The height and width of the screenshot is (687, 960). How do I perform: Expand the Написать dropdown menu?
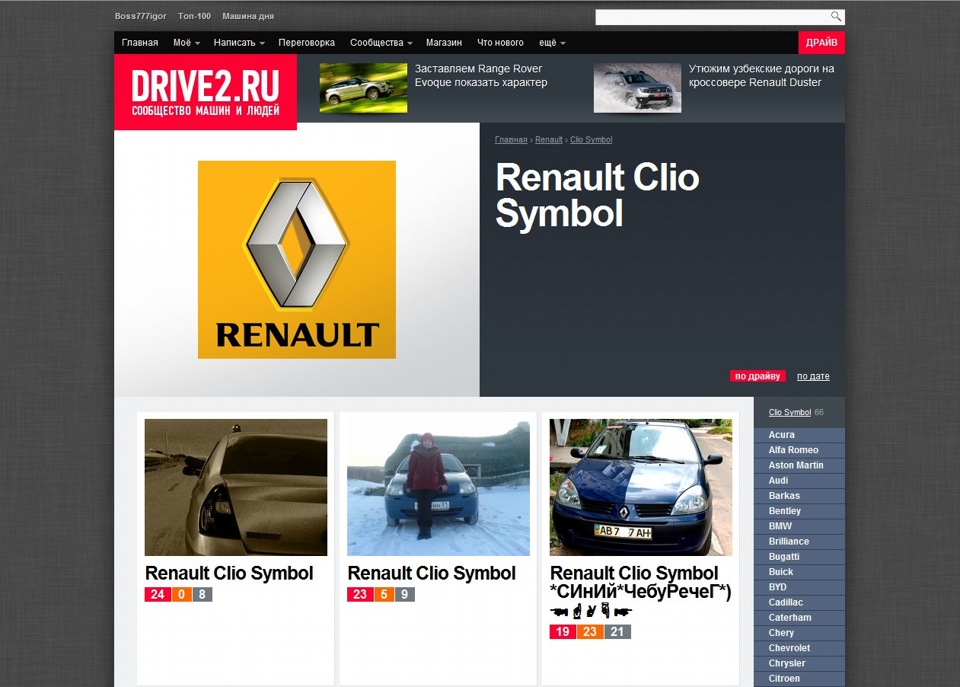click(239, 43)
